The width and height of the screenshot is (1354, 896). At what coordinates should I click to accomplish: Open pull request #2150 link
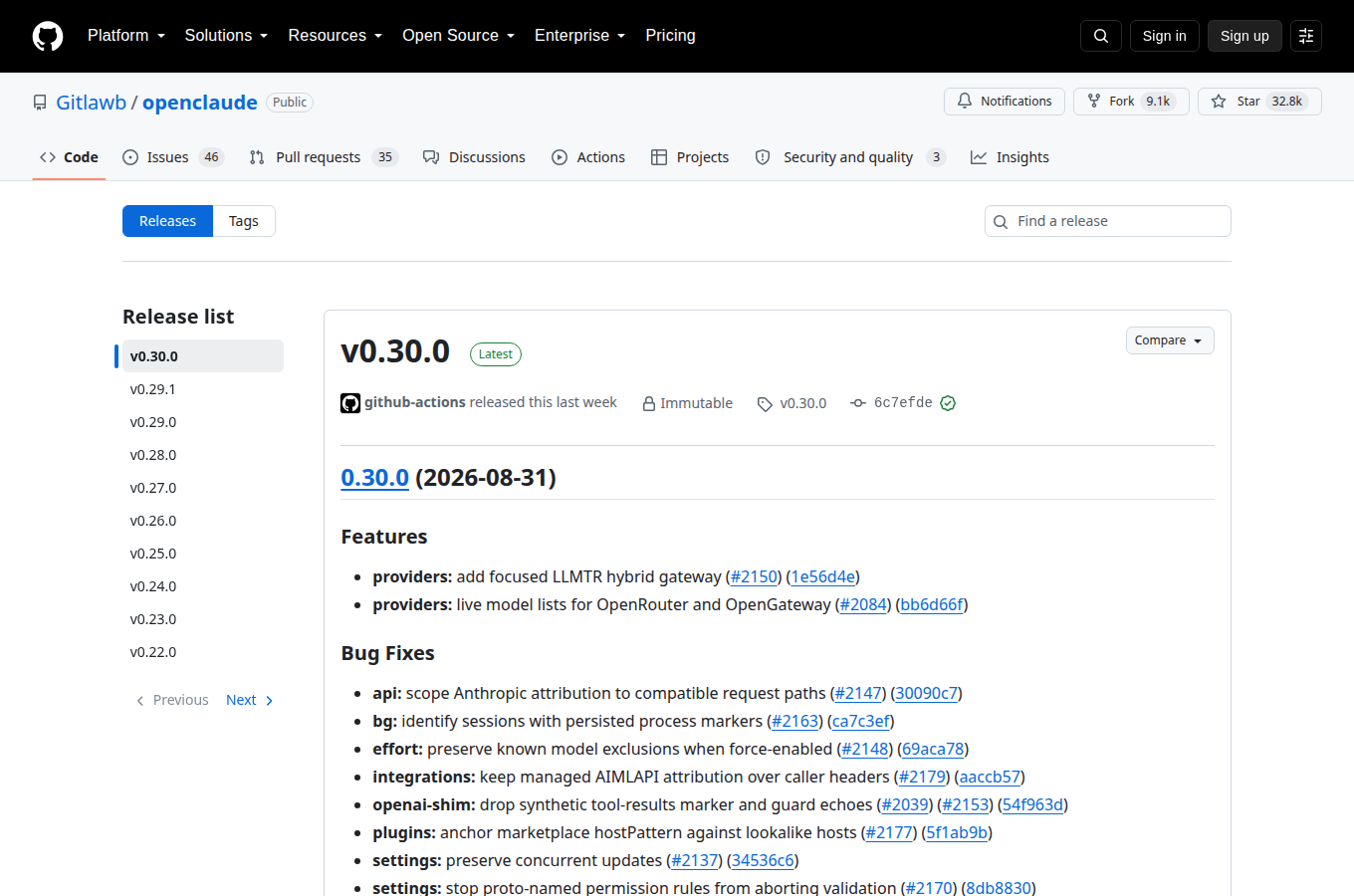click(x=754, y=576)
